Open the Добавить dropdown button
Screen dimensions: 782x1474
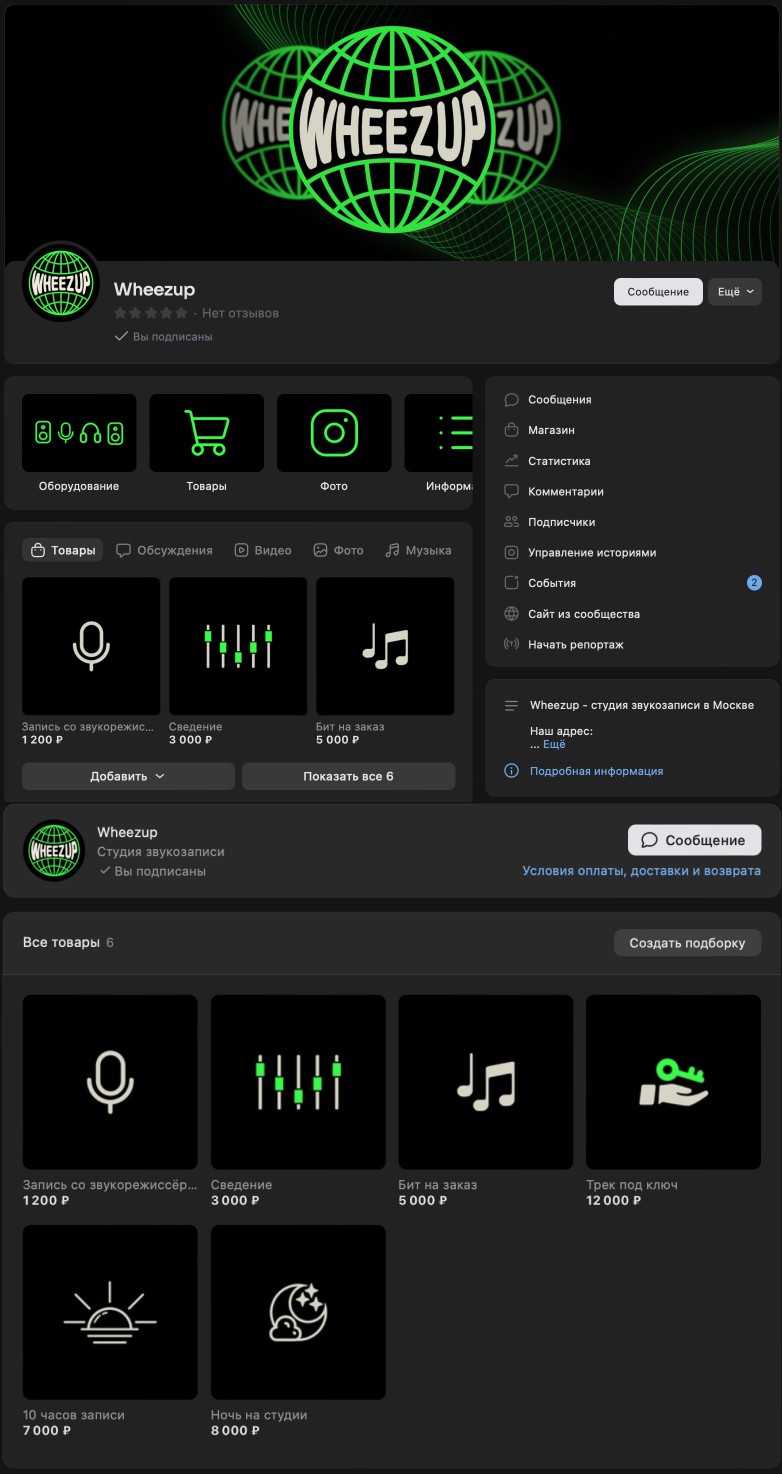(128, 776)
